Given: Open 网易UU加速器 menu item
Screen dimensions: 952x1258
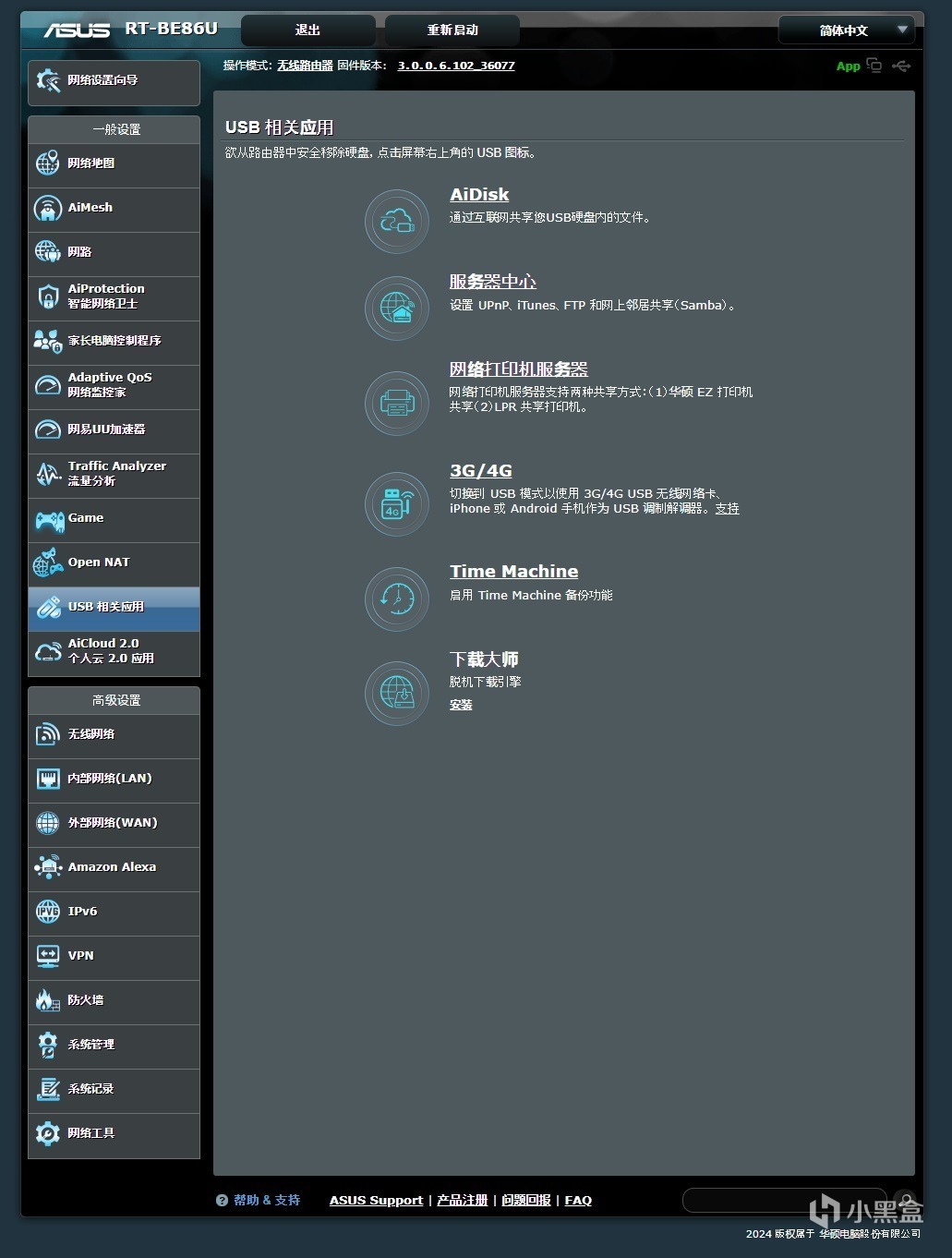Looking at the screenshot, I should click(114, 429).
